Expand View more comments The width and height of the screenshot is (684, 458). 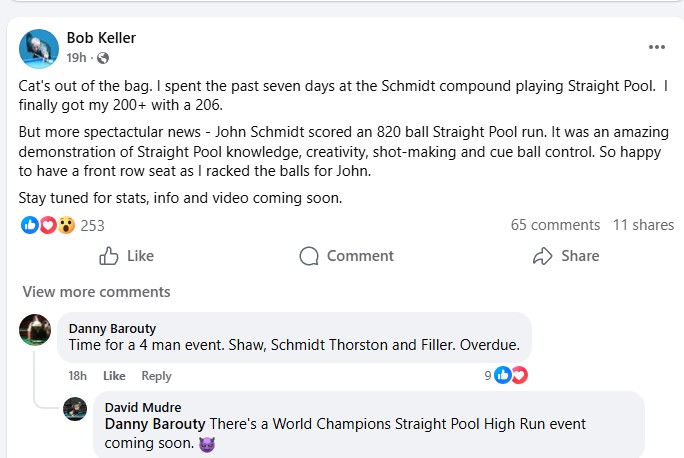(x=96, y=292)
